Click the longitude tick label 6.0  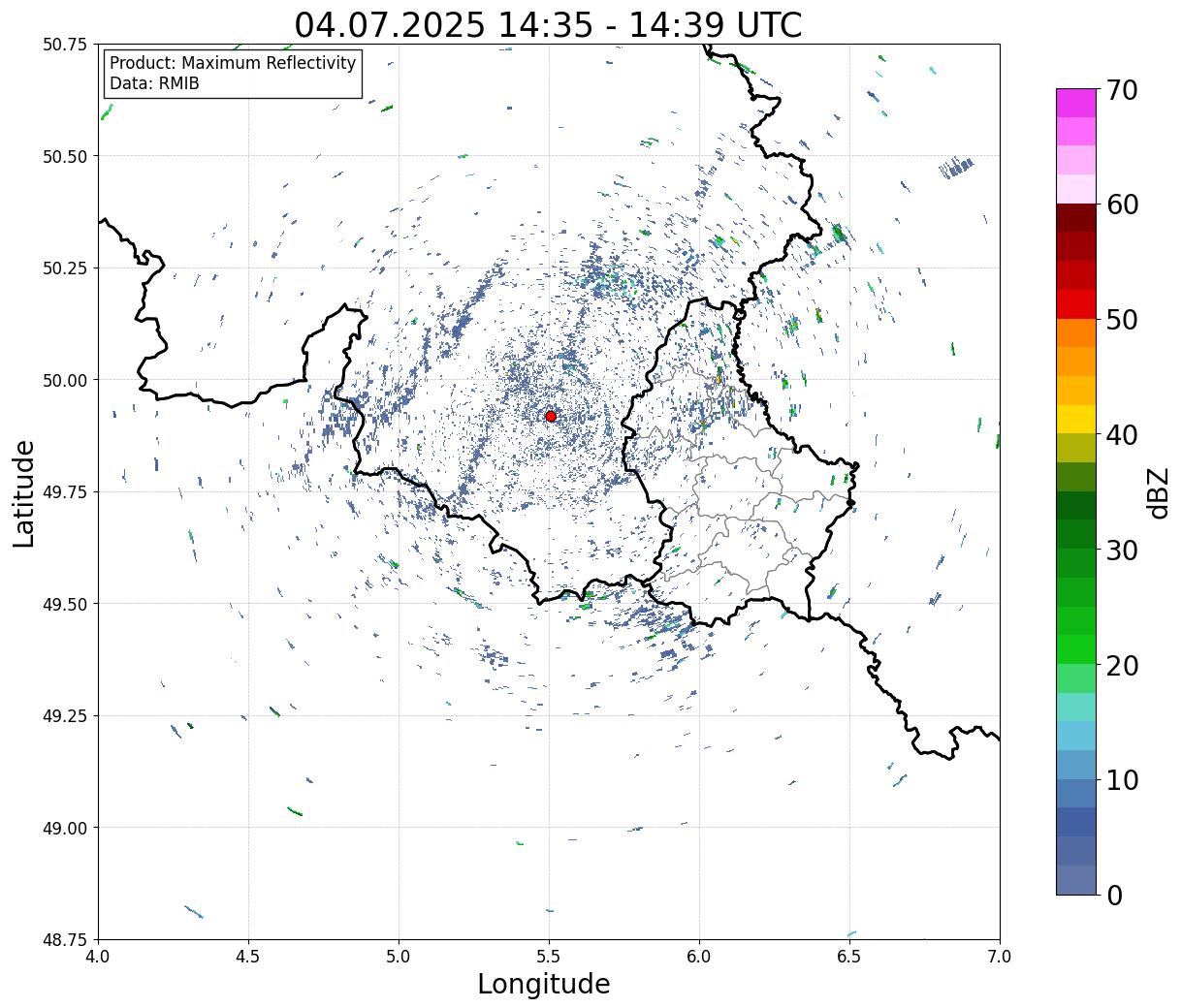pyautogui.click(x=699, y=957)
